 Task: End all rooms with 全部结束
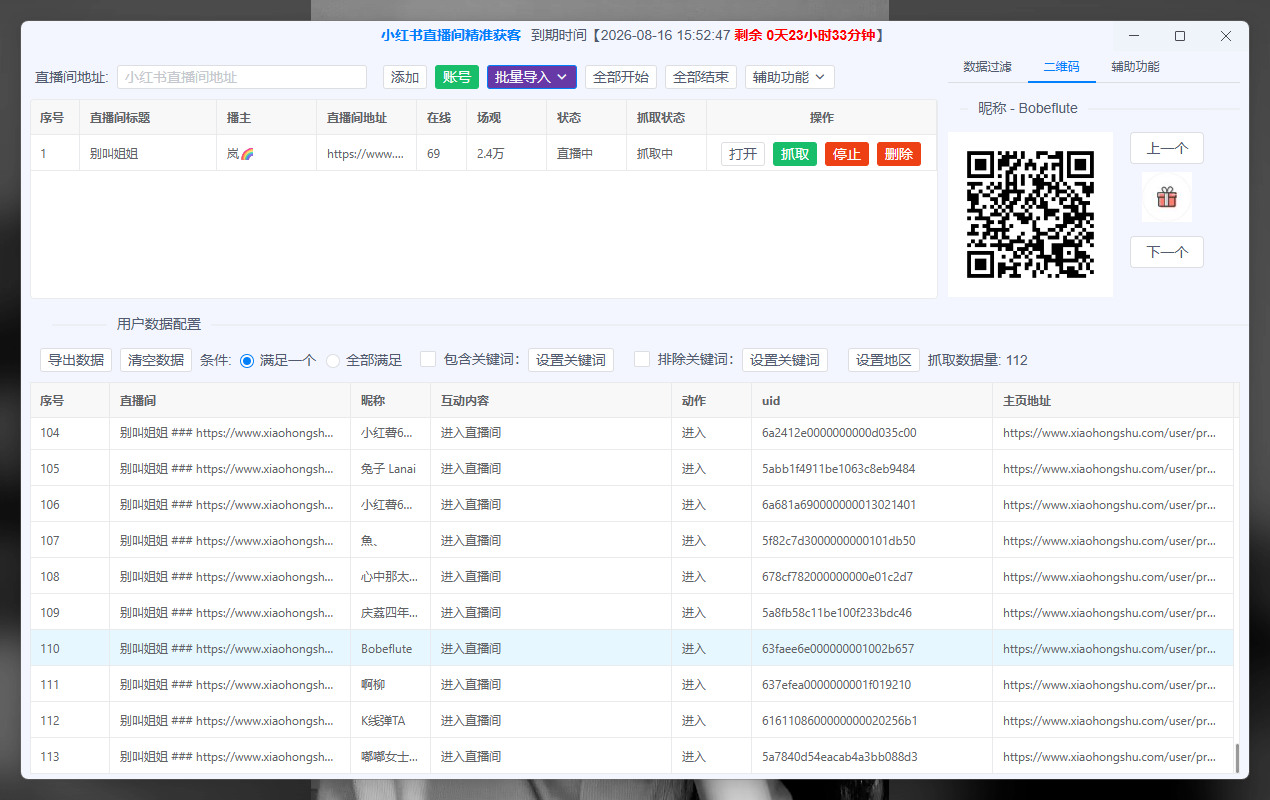point(701,77)
